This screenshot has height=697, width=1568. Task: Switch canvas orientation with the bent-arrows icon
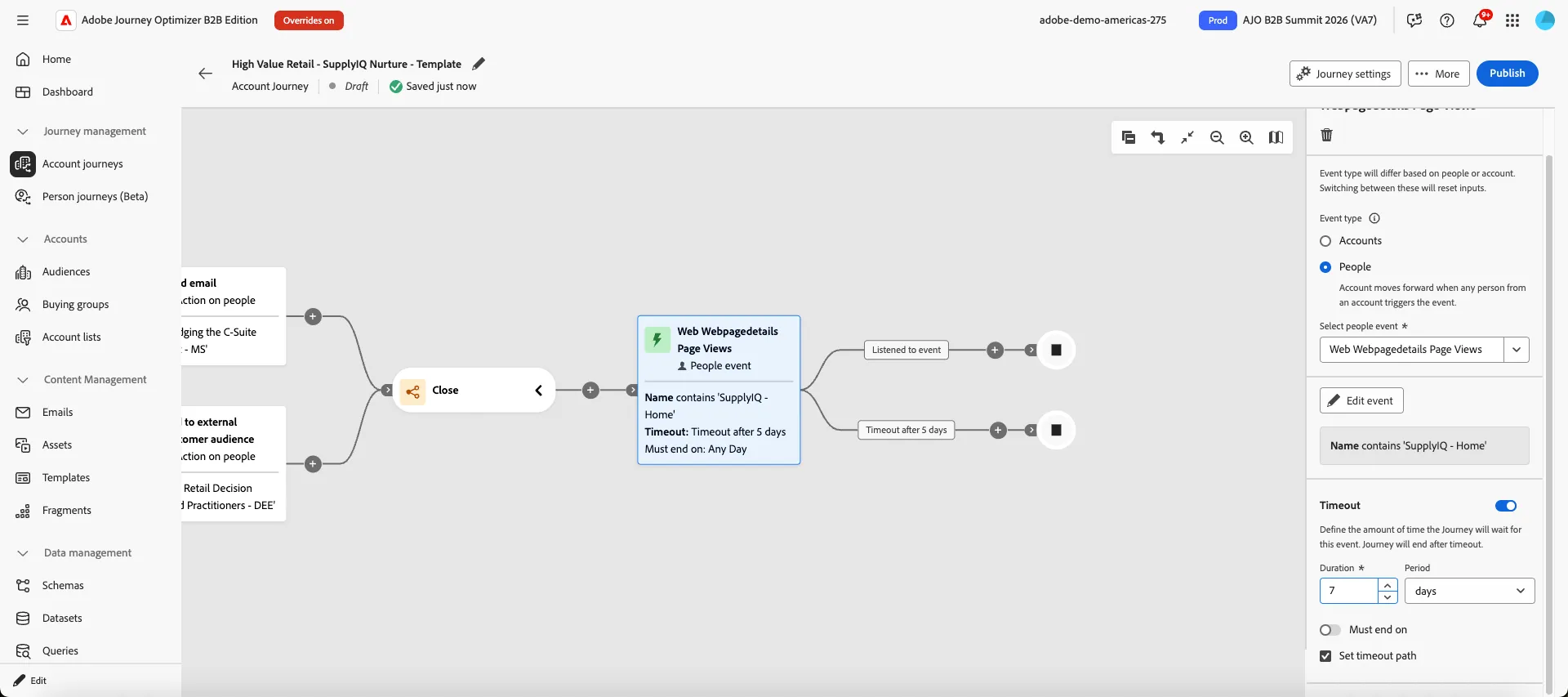1158,137
